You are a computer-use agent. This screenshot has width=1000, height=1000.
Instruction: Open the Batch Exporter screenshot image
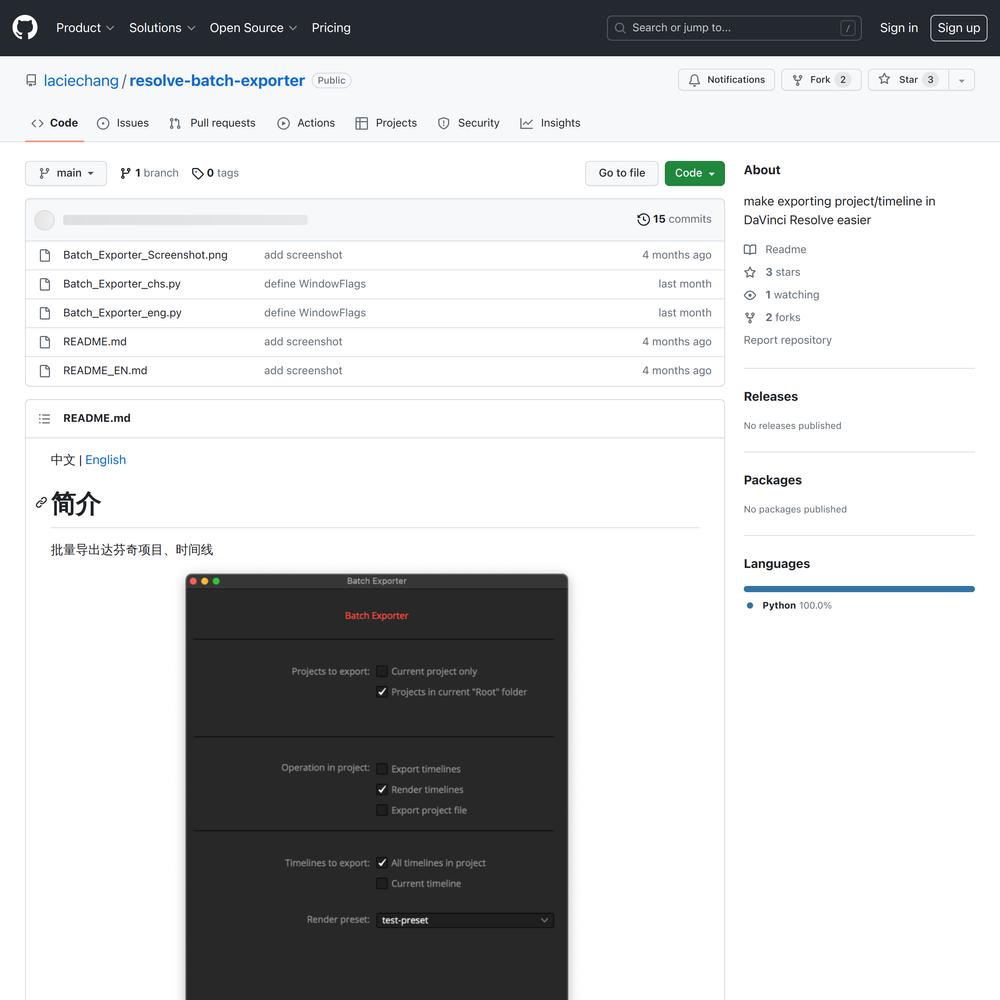(376, 787)
